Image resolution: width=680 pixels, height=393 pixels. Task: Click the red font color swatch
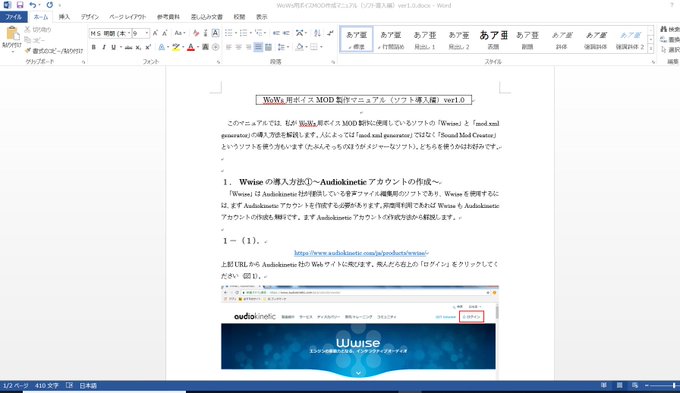(191, 47)
